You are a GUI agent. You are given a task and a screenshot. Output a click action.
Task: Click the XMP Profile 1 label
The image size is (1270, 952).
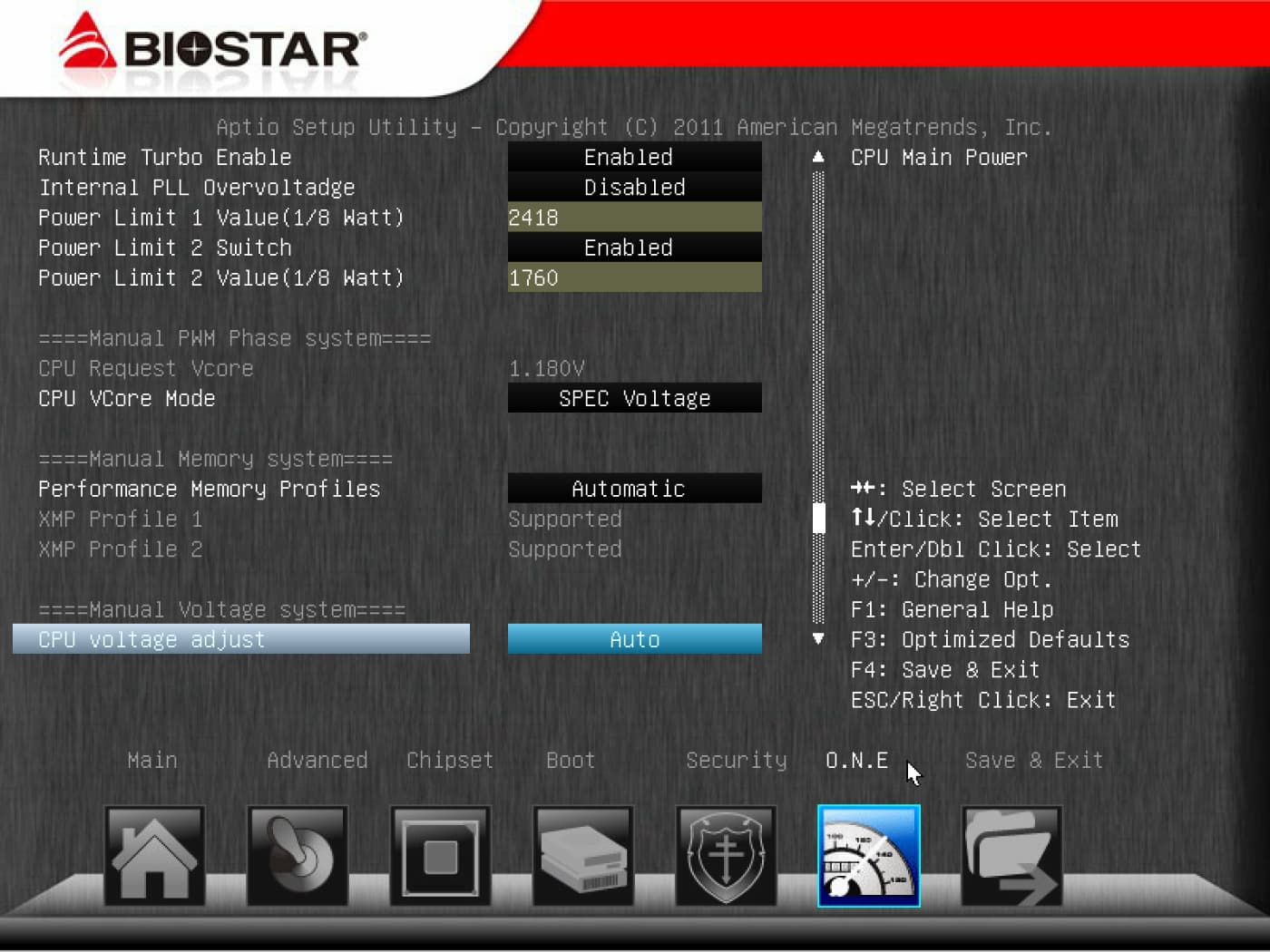click(x=121, y=519)
